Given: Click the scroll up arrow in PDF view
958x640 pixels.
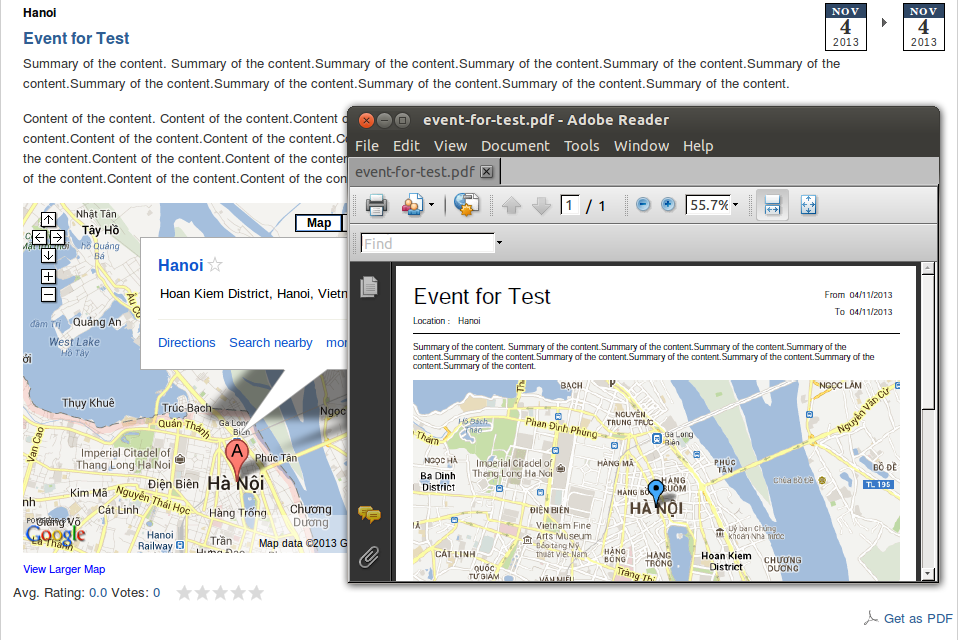Looking at the screenshot, I should click(928, 267).
